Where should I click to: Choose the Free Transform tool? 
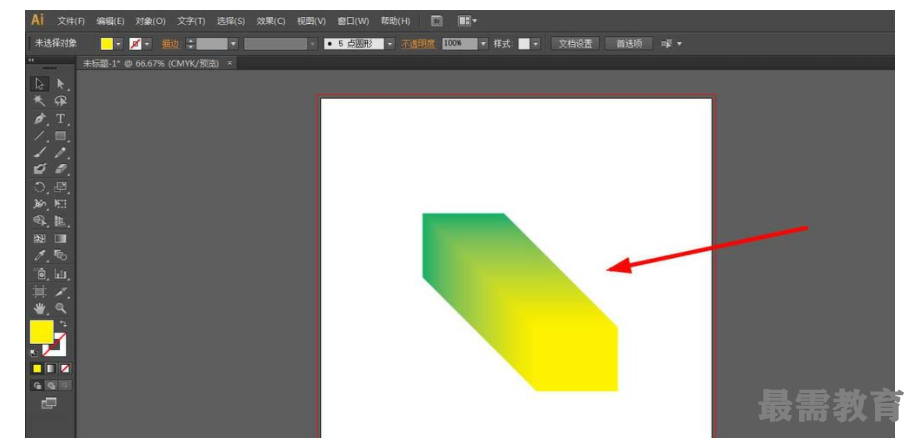tap(61, 204)
